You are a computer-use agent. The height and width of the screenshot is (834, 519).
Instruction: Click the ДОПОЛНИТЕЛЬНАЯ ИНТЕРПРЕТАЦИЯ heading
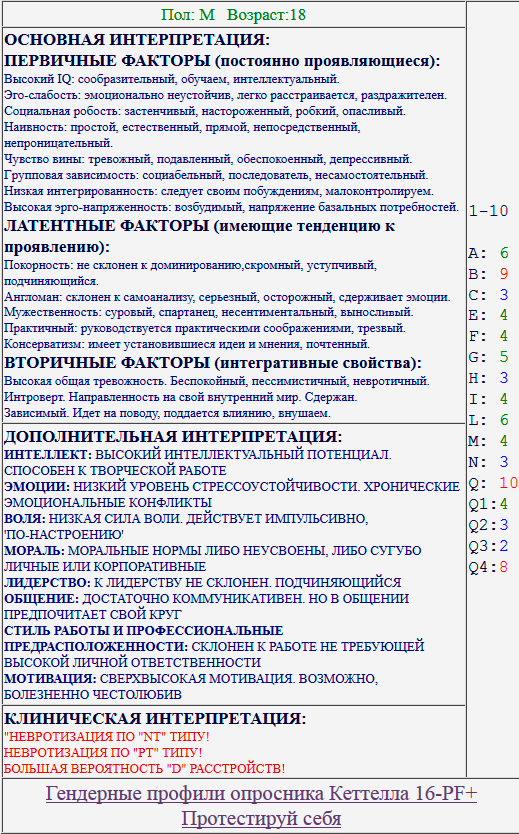pyautogui.click(x=173, y=437)
